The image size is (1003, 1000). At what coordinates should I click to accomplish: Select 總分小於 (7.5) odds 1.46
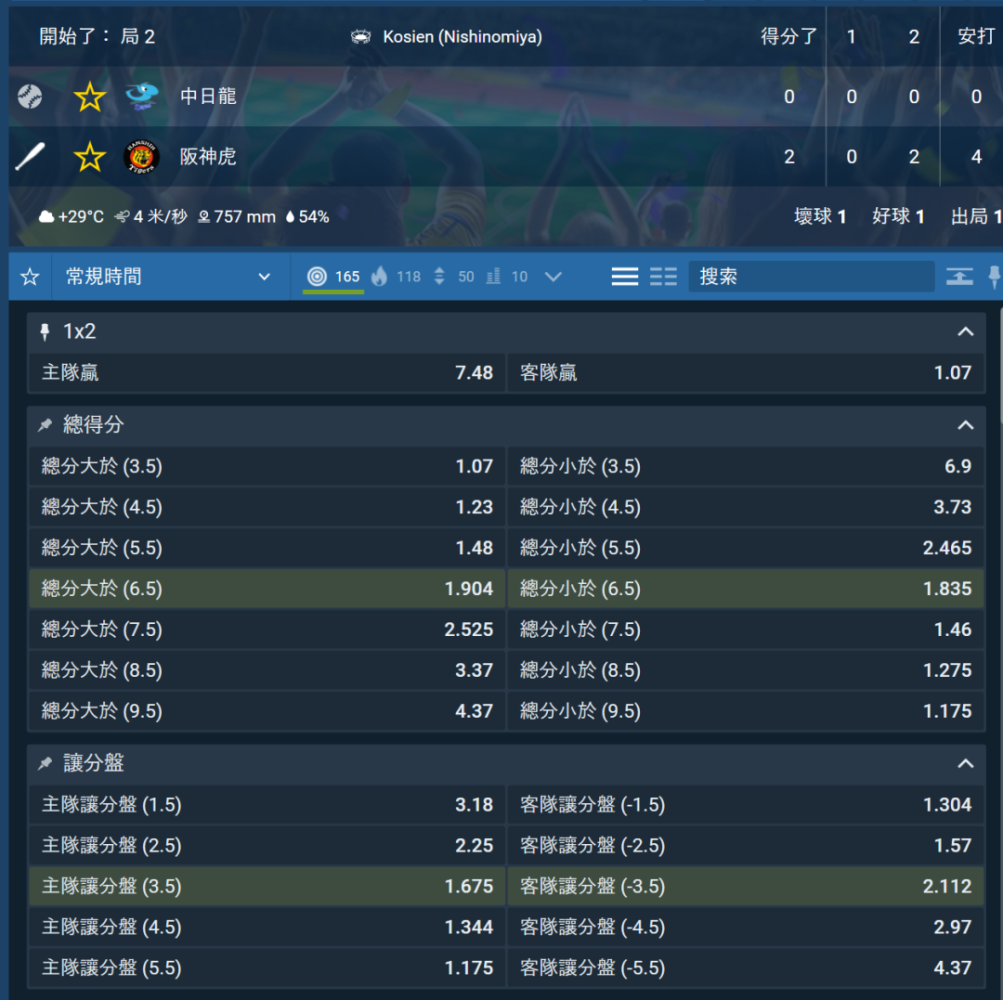[746, 630]
